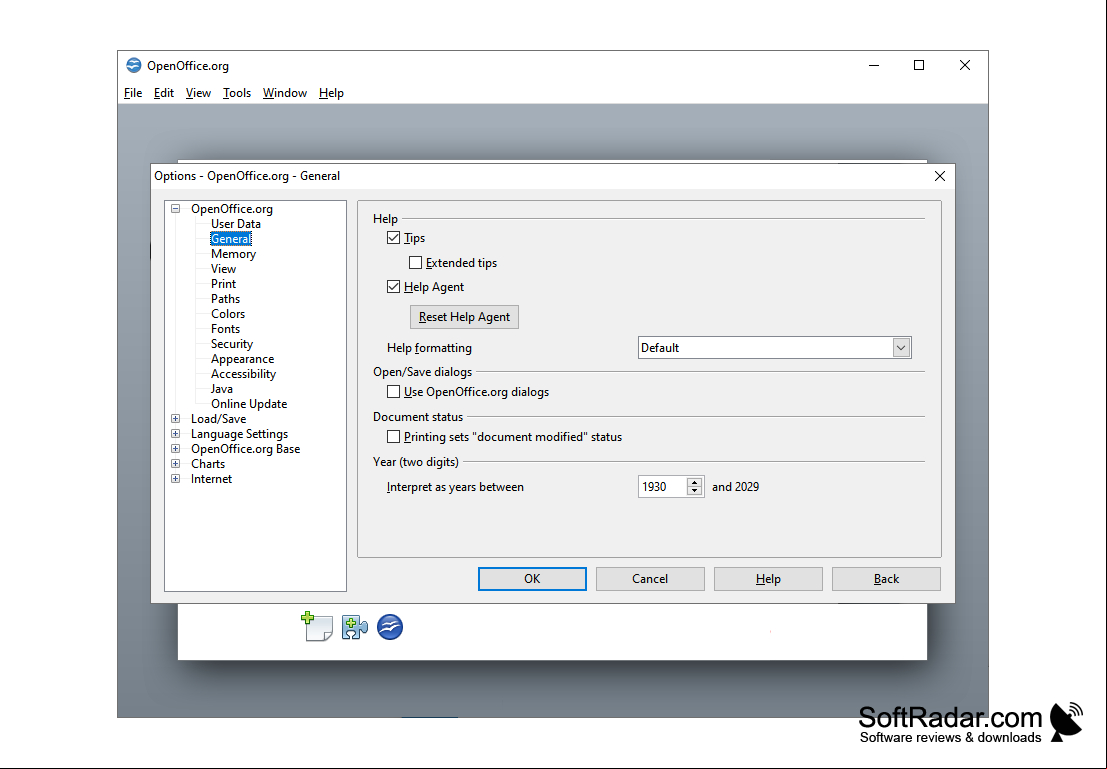Select the Charts tree label
The image size is (1107, 769).
[x=208, y=464]
